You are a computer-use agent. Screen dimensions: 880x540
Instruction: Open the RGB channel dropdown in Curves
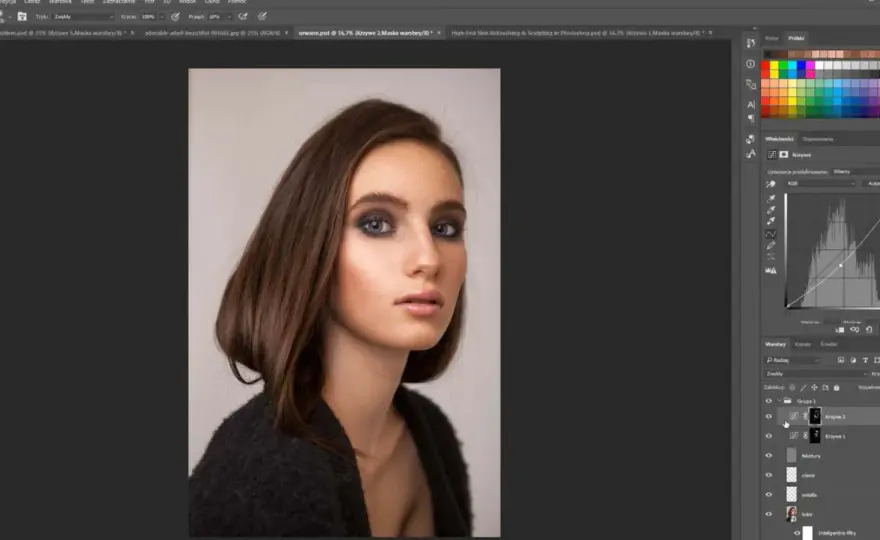pyautogui.click(x=821, y=184)
